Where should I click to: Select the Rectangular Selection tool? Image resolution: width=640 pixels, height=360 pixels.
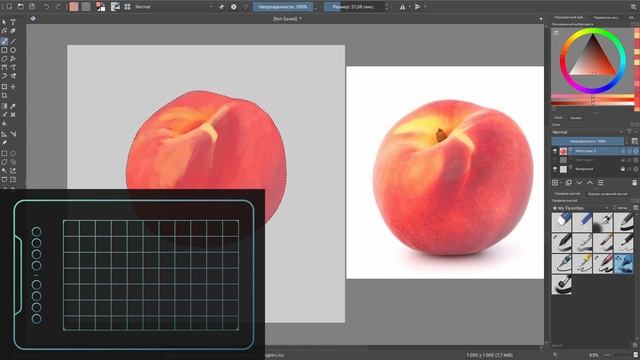4,153
